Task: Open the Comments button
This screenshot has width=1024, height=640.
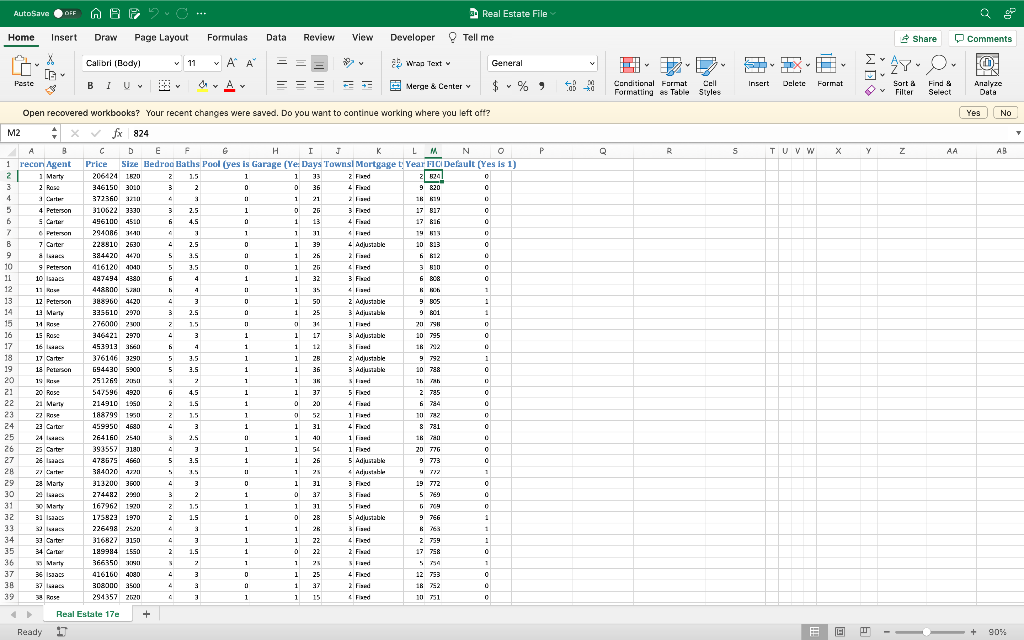Action: (x=983, y=39)
